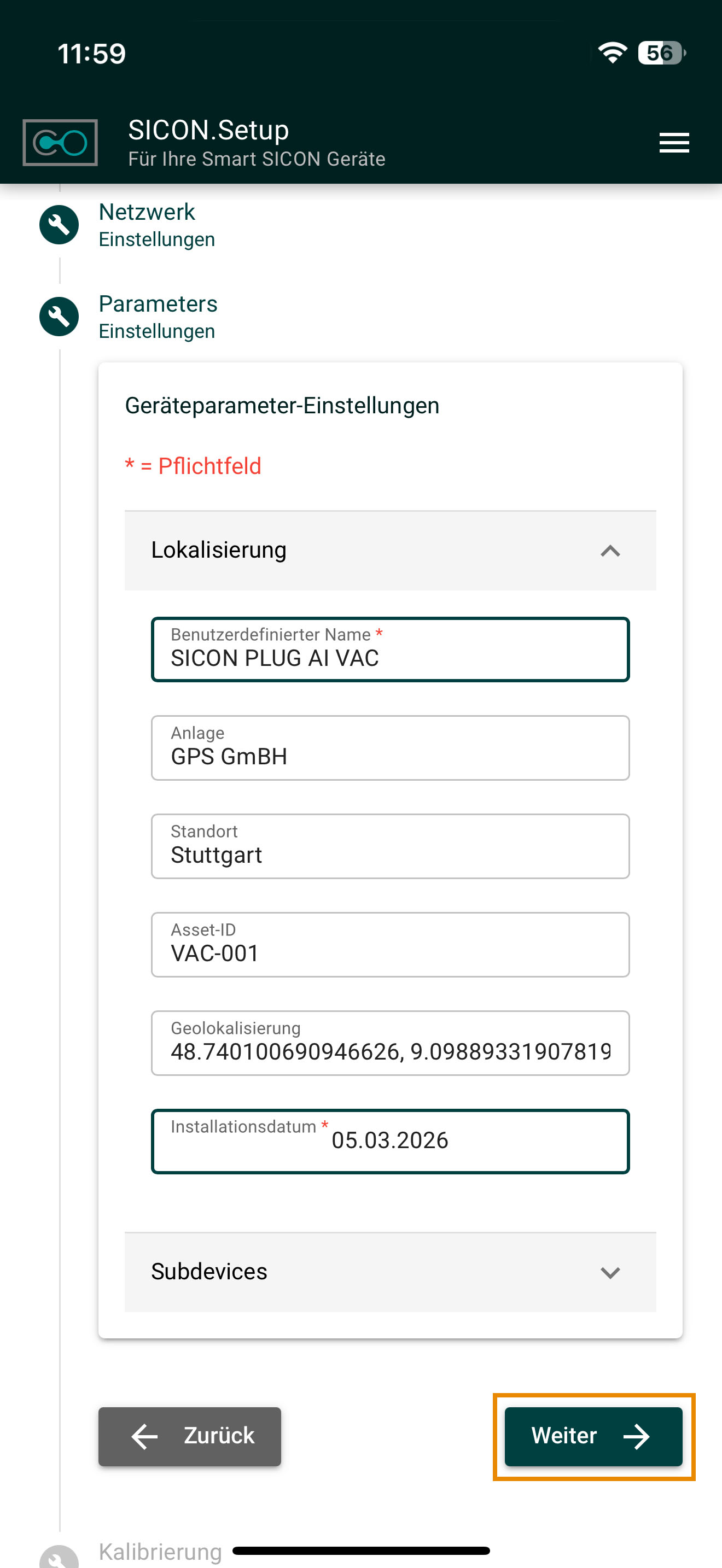Select the Parameters Einstellungen step
This screenshot has height=1568, width=722.
tap(158, 317)
